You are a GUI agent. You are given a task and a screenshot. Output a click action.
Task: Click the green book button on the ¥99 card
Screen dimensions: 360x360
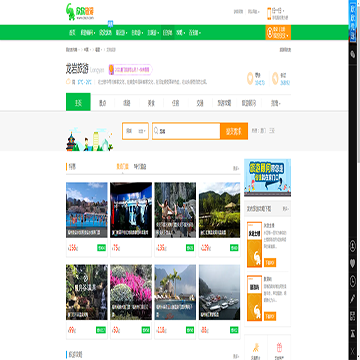pyautogui.click(x=101, y=330)
